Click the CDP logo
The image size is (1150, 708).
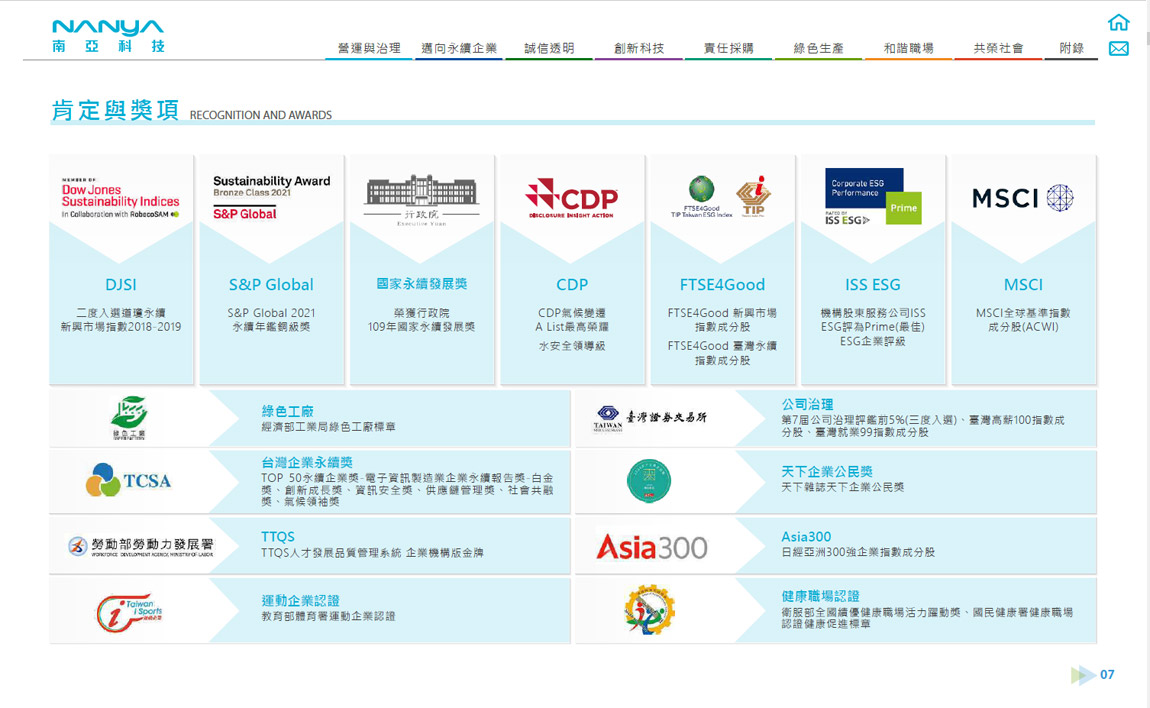pyautogui.click(x=572, y=198)
